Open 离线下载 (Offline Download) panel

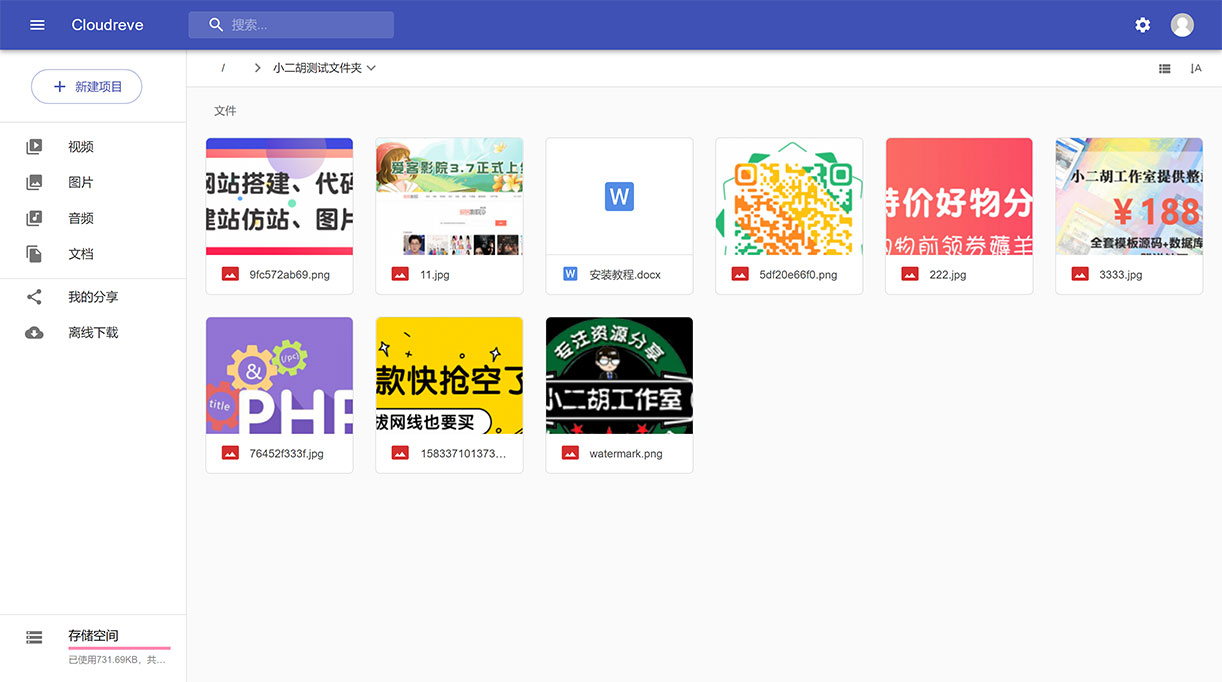(82, 332)
